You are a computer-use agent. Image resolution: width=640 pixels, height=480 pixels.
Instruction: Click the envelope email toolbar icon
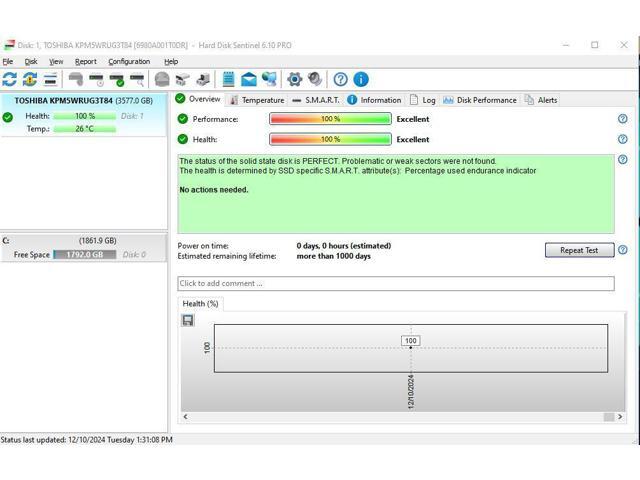click(x=249, y=79)
